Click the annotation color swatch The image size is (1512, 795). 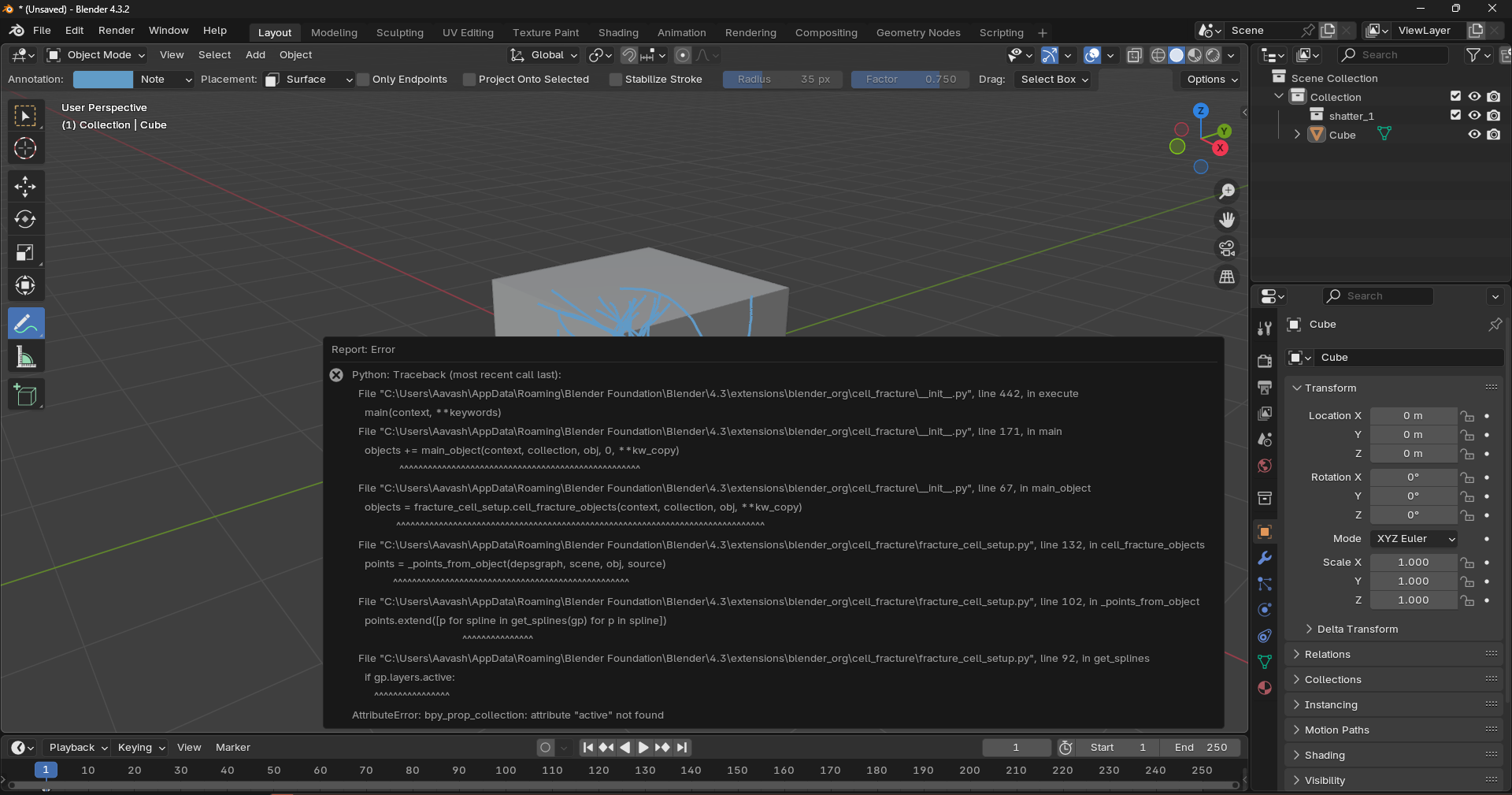click(103, 80)
